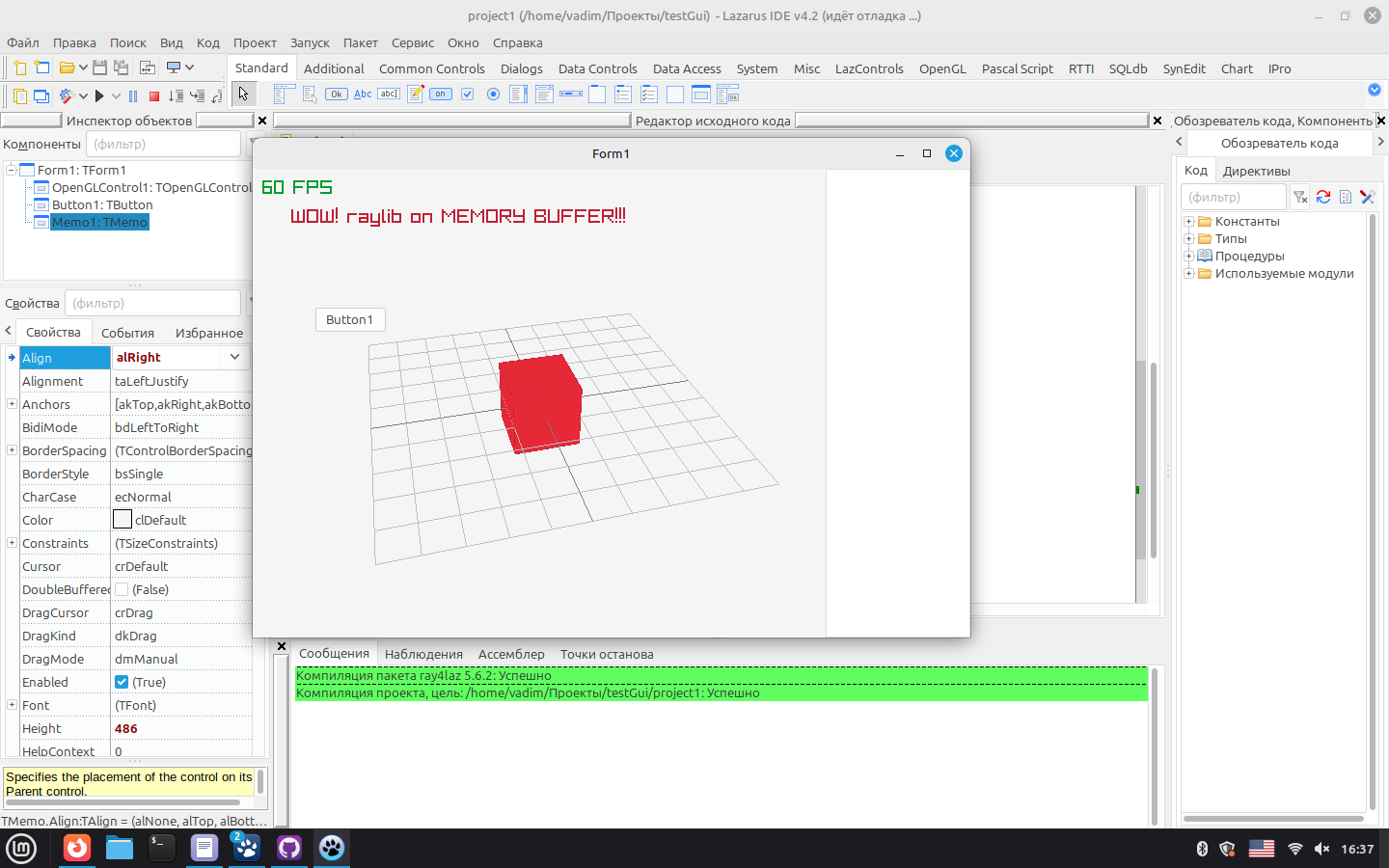The image size is (1389, 868).
Task: Expand the Font property in the inspector
Action: (12, 705)
